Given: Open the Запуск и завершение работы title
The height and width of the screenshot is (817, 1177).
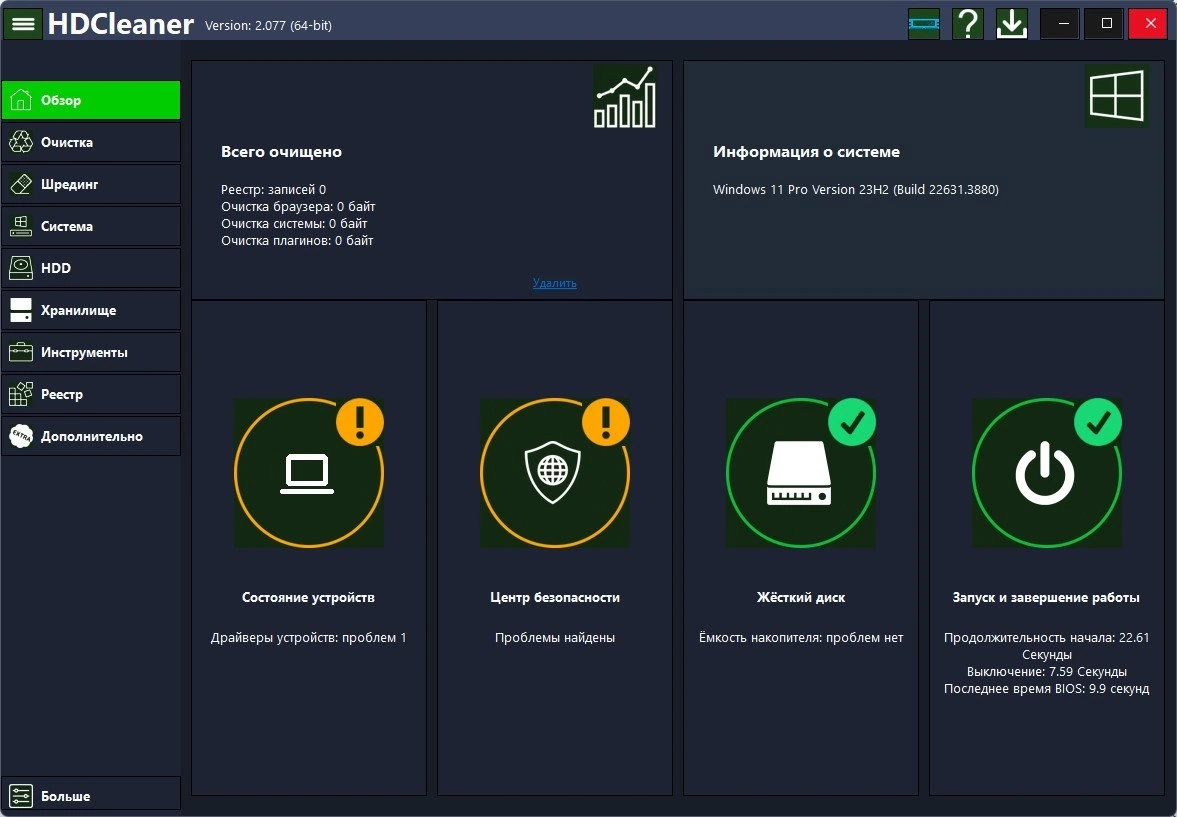Looking at the screenshot, I should point(1046,598).
